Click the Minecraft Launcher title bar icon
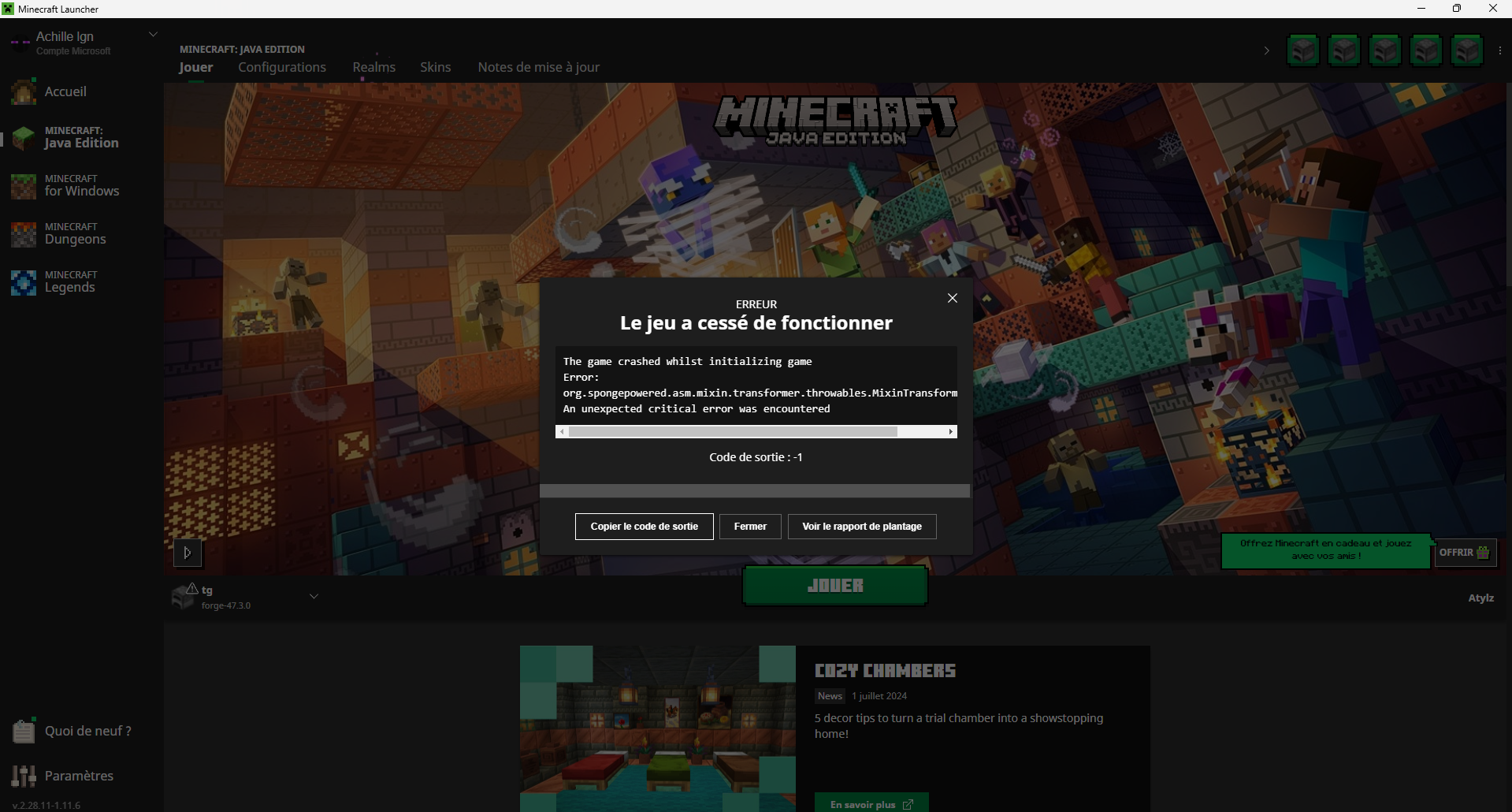 point(8,9)
